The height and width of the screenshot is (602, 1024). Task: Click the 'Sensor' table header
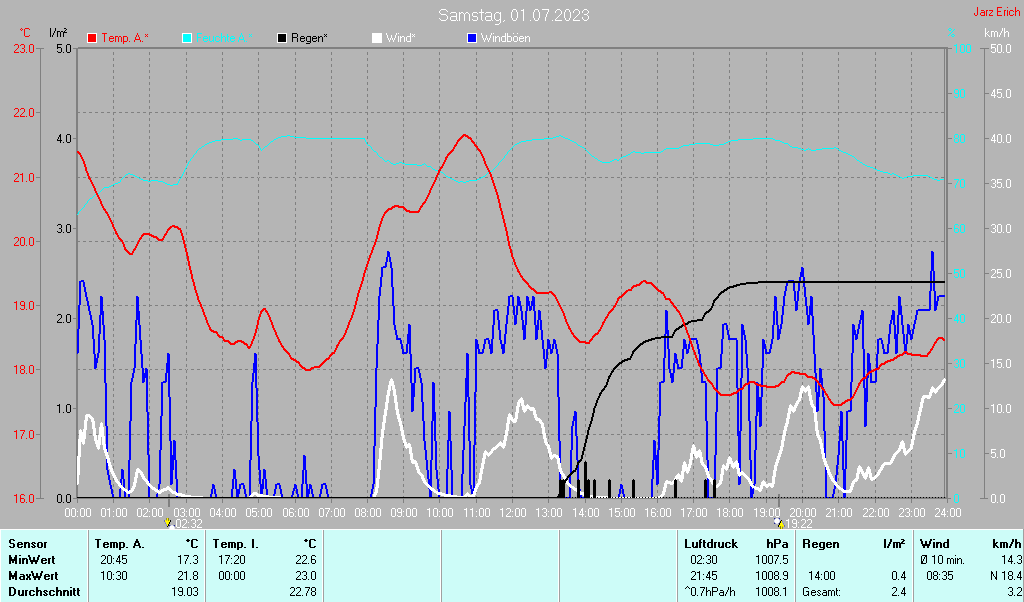[x=27, y=544]
